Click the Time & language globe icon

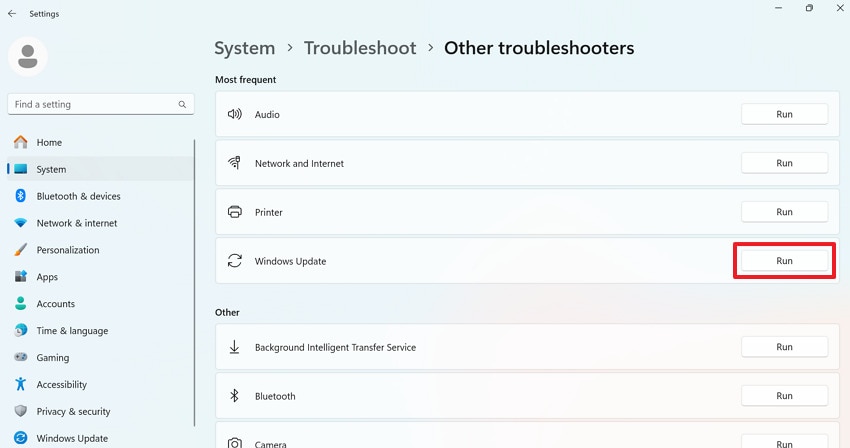click(x=21, y=330)
